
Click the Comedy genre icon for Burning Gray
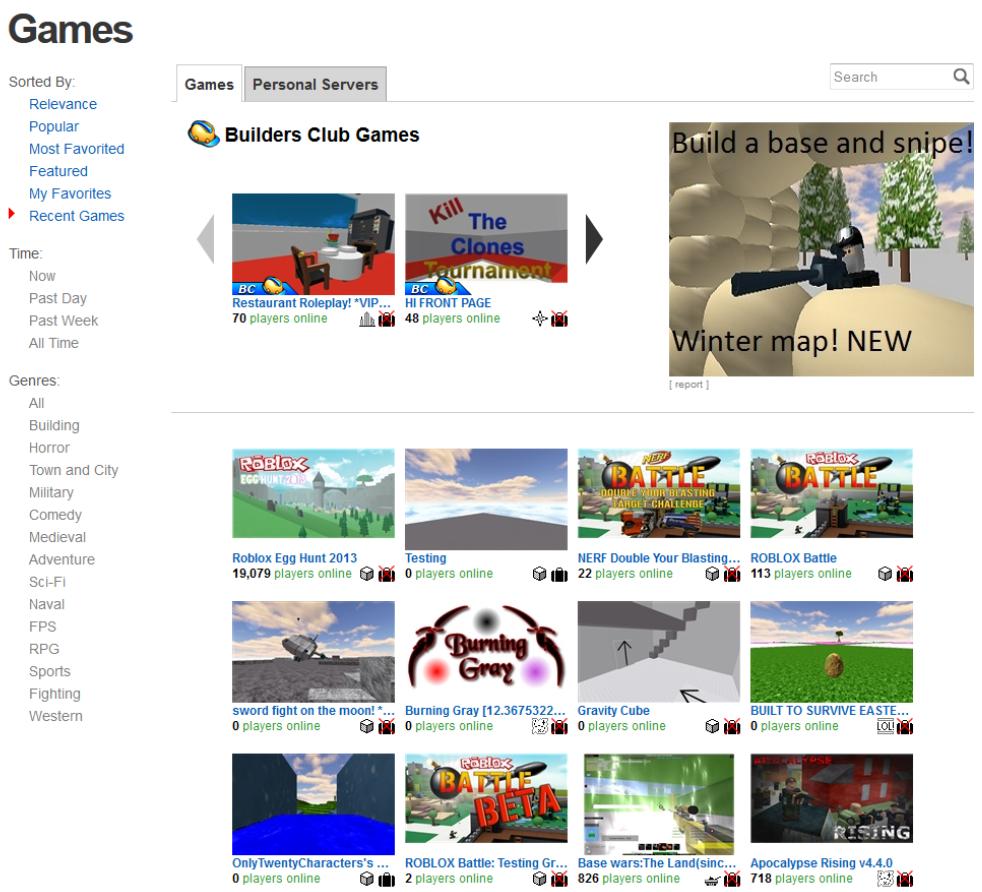pos(539,727)
